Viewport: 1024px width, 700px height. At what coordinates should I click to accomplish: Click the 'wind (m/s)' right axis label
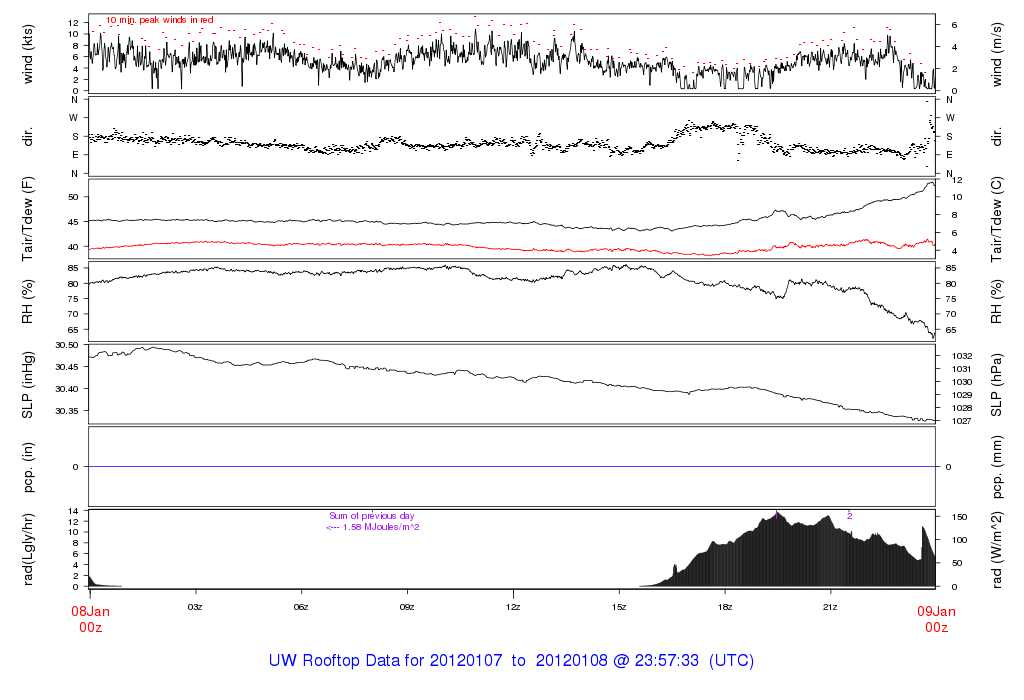pos(997,53)
